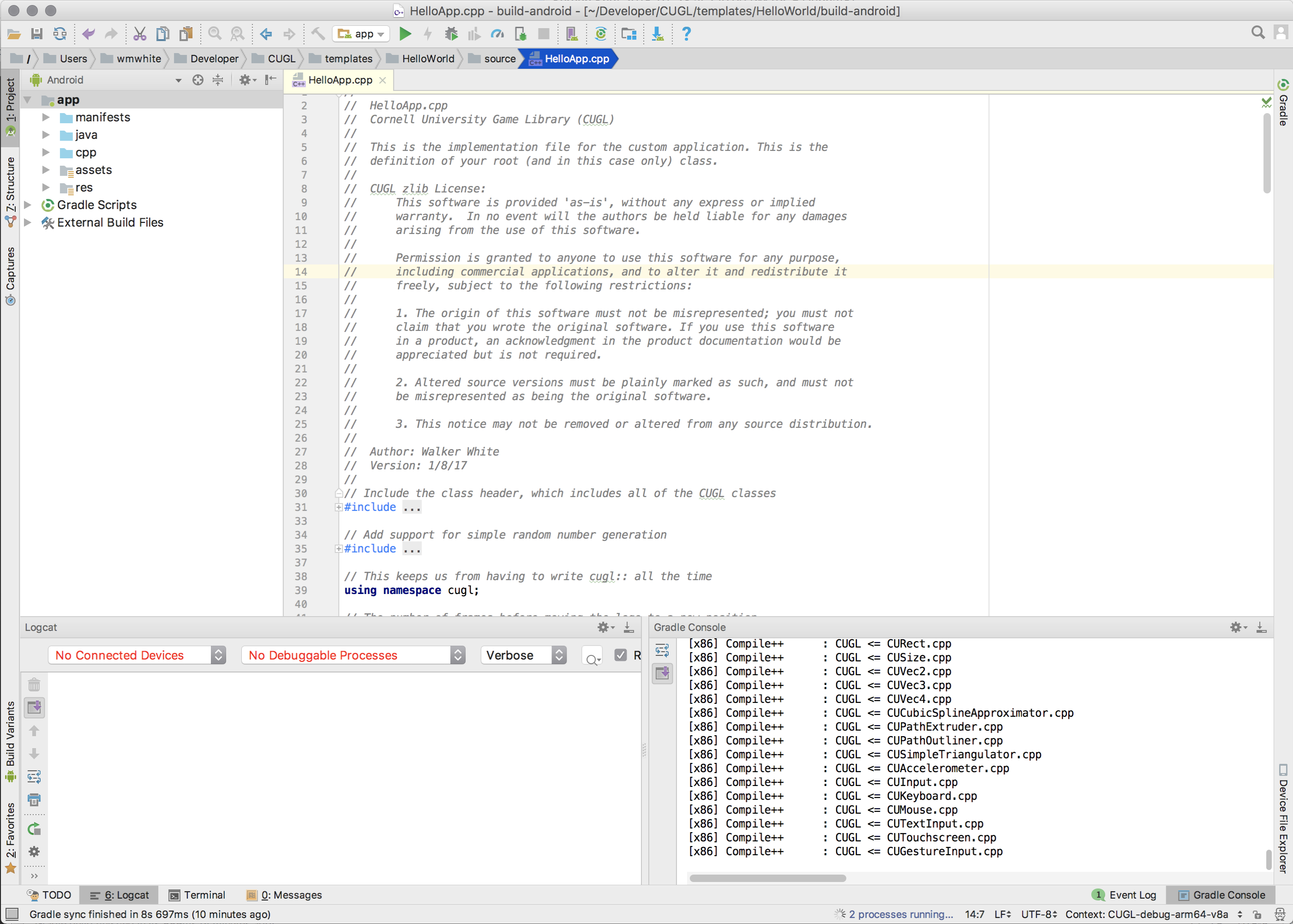This screenshot has height=924, width=1293.
Task: Click the Clear logcat trash icon
Action: point(34,684)
